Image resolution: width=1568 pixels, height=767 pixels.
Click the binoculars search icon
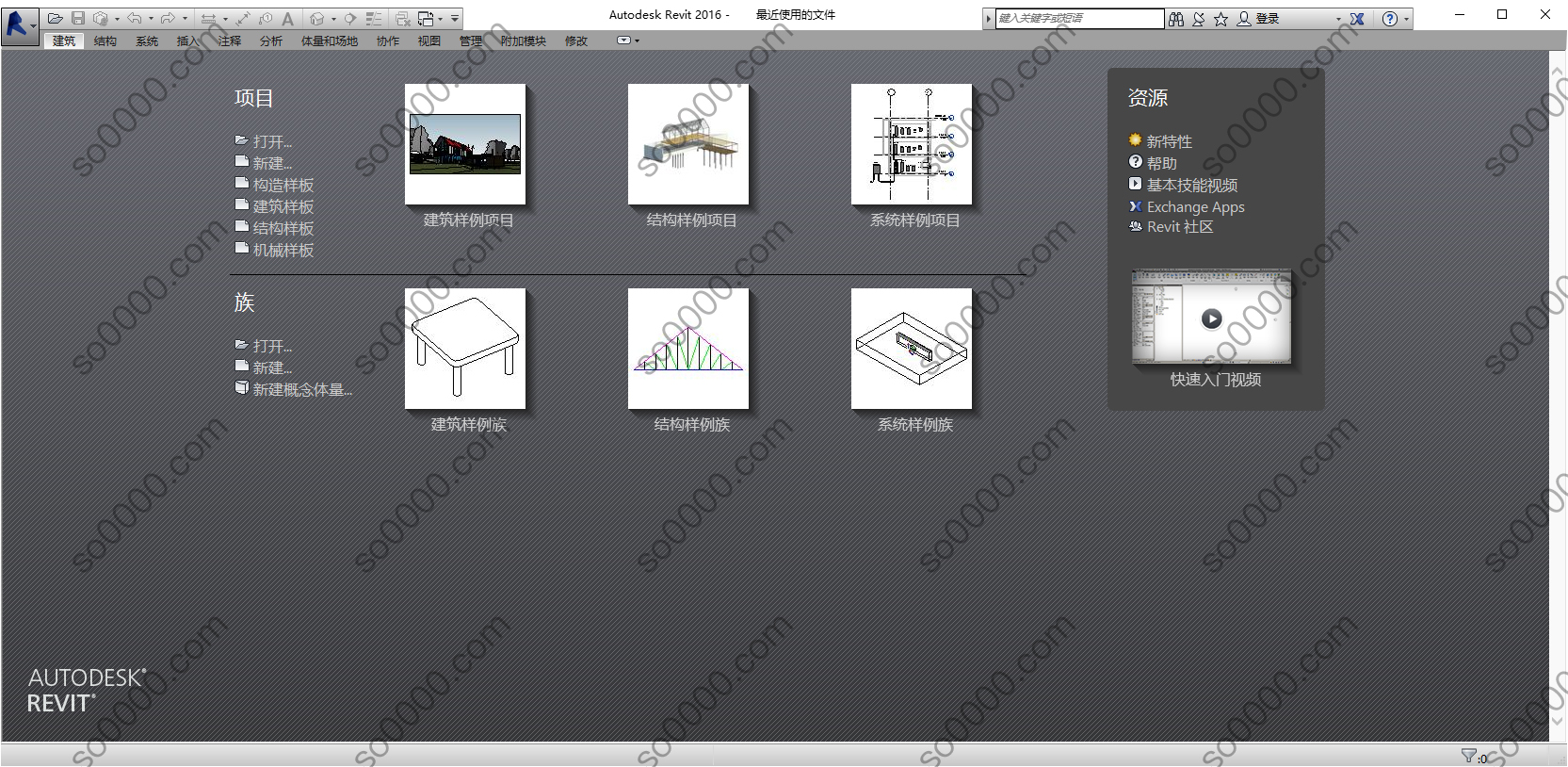[1175, 19]
